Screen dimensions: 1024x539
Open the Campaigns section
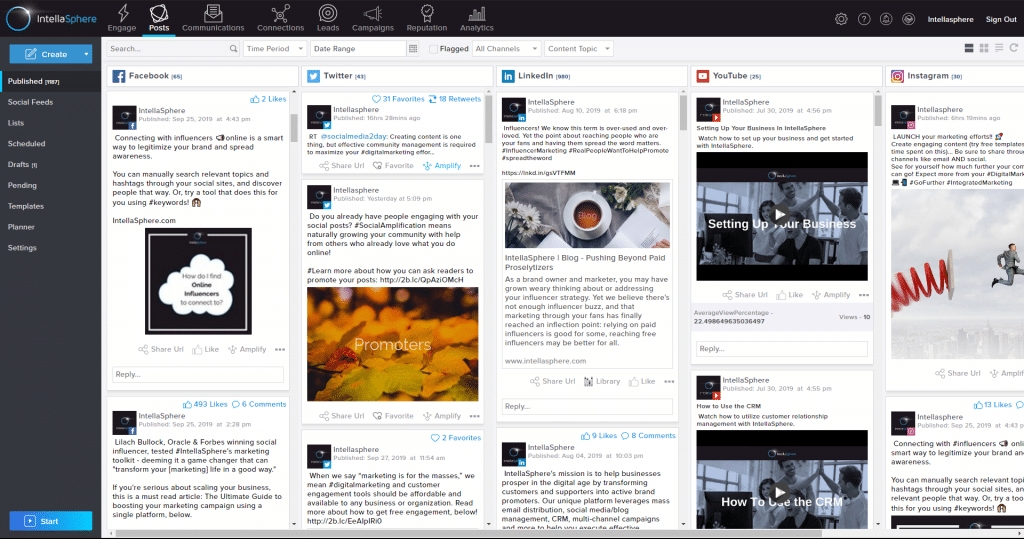pyautogui.click(x=373, y=18)
